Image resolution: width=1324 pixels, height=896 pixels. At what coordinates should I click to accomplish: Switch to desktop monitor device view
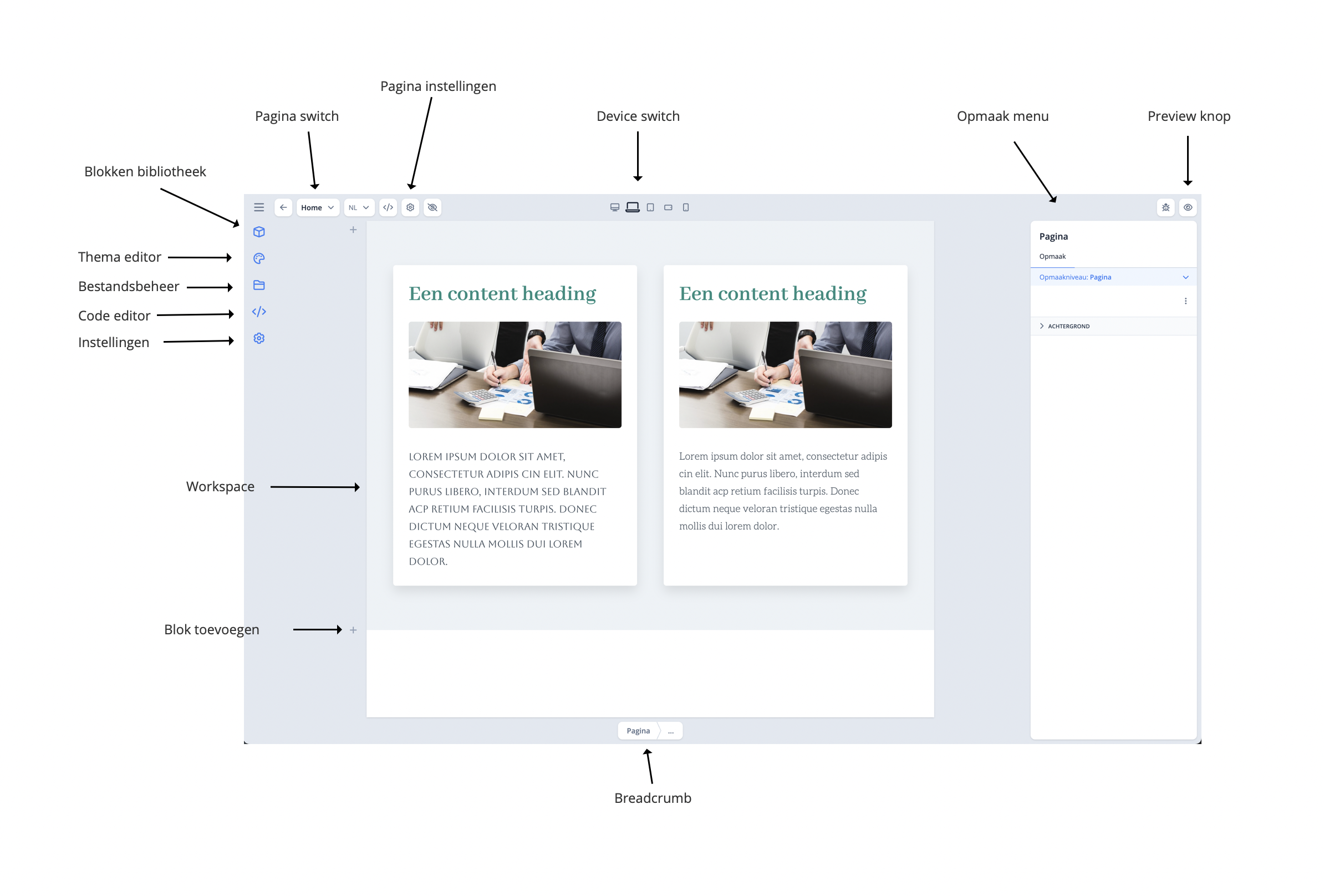615,207
